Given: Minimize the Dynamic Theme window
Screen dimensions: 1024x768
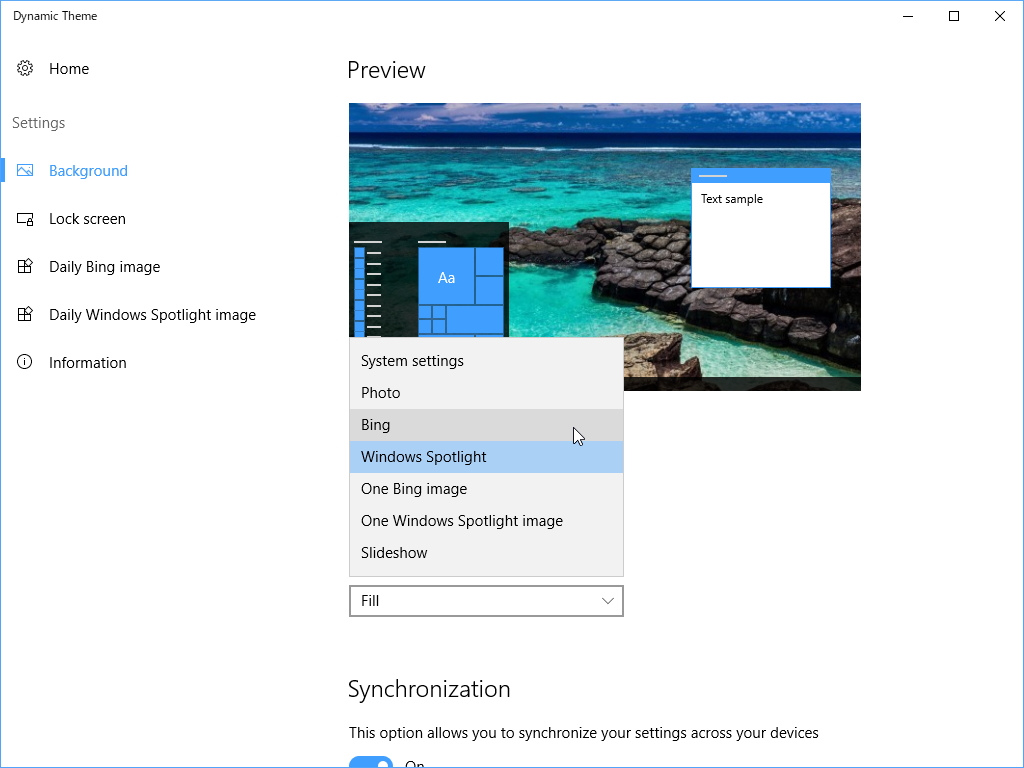Looking at the screenshot, I should click(x=908, y=16).
